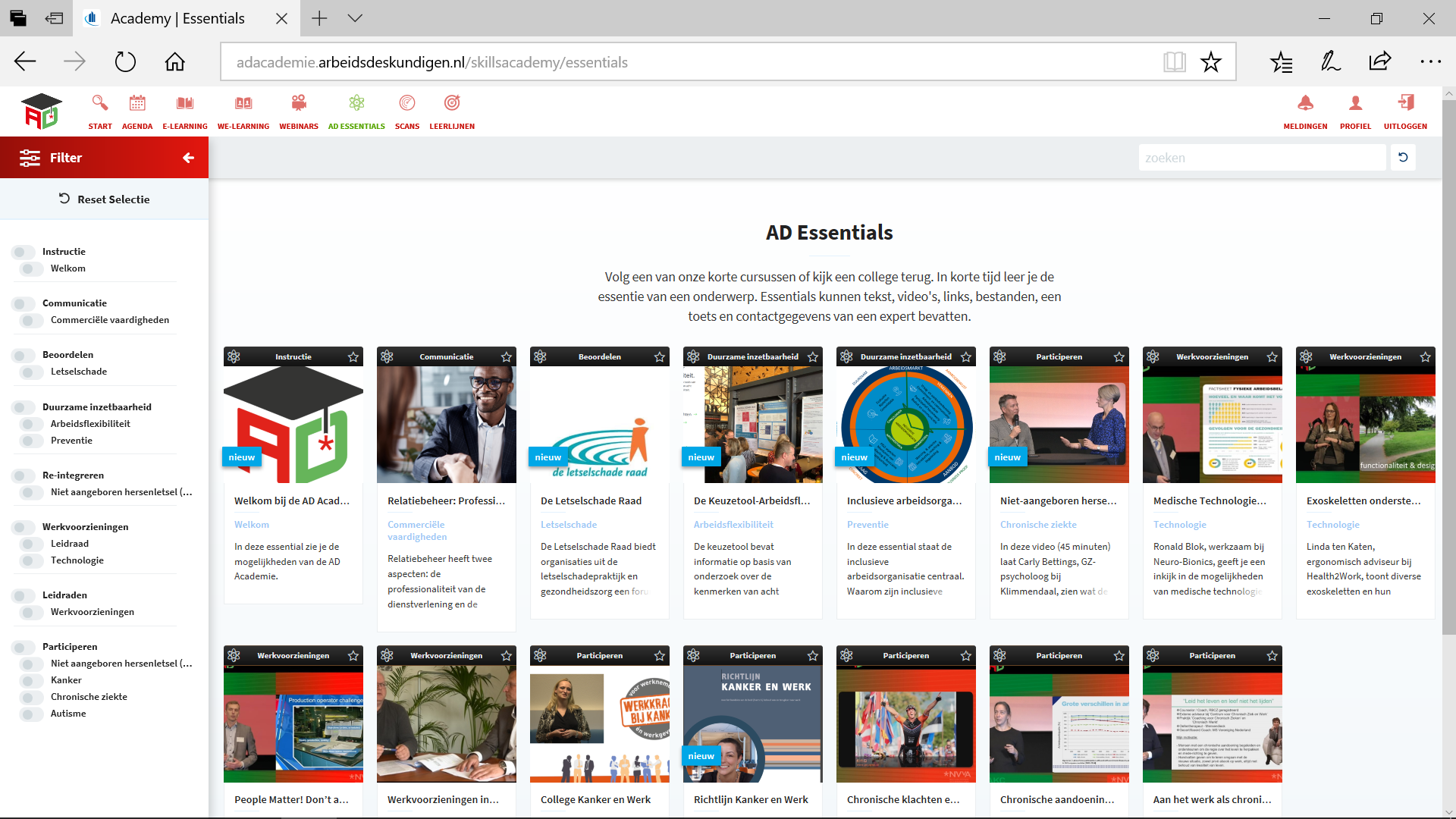Click the Reset Selectie button
1456x819 pixels.
105,199
